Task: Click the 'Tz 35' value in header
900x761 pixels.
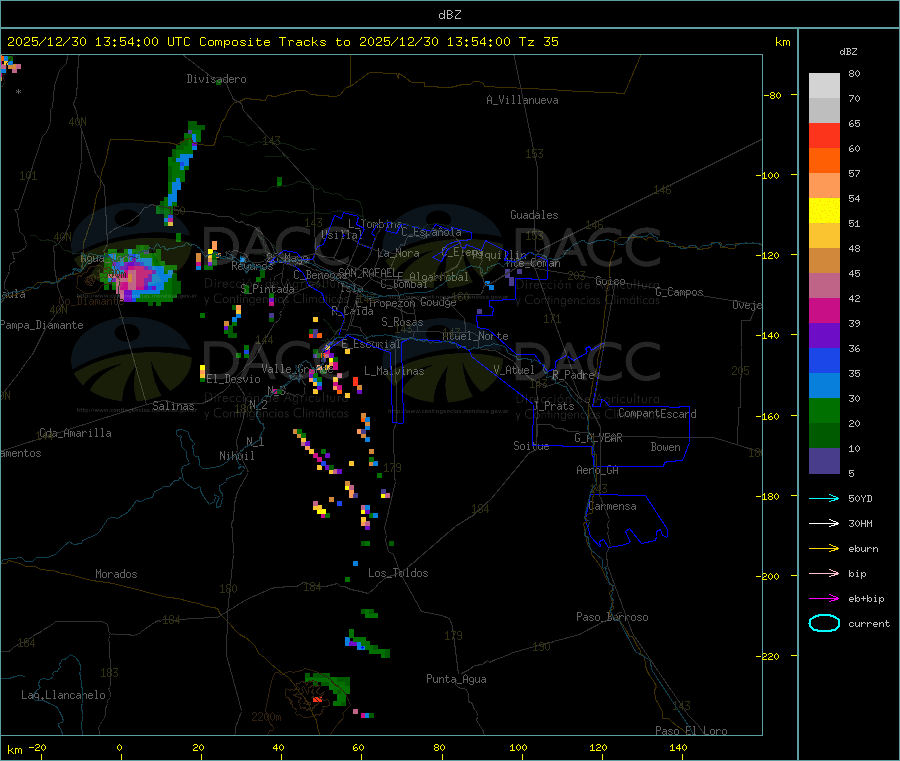Action: [538, 42]
